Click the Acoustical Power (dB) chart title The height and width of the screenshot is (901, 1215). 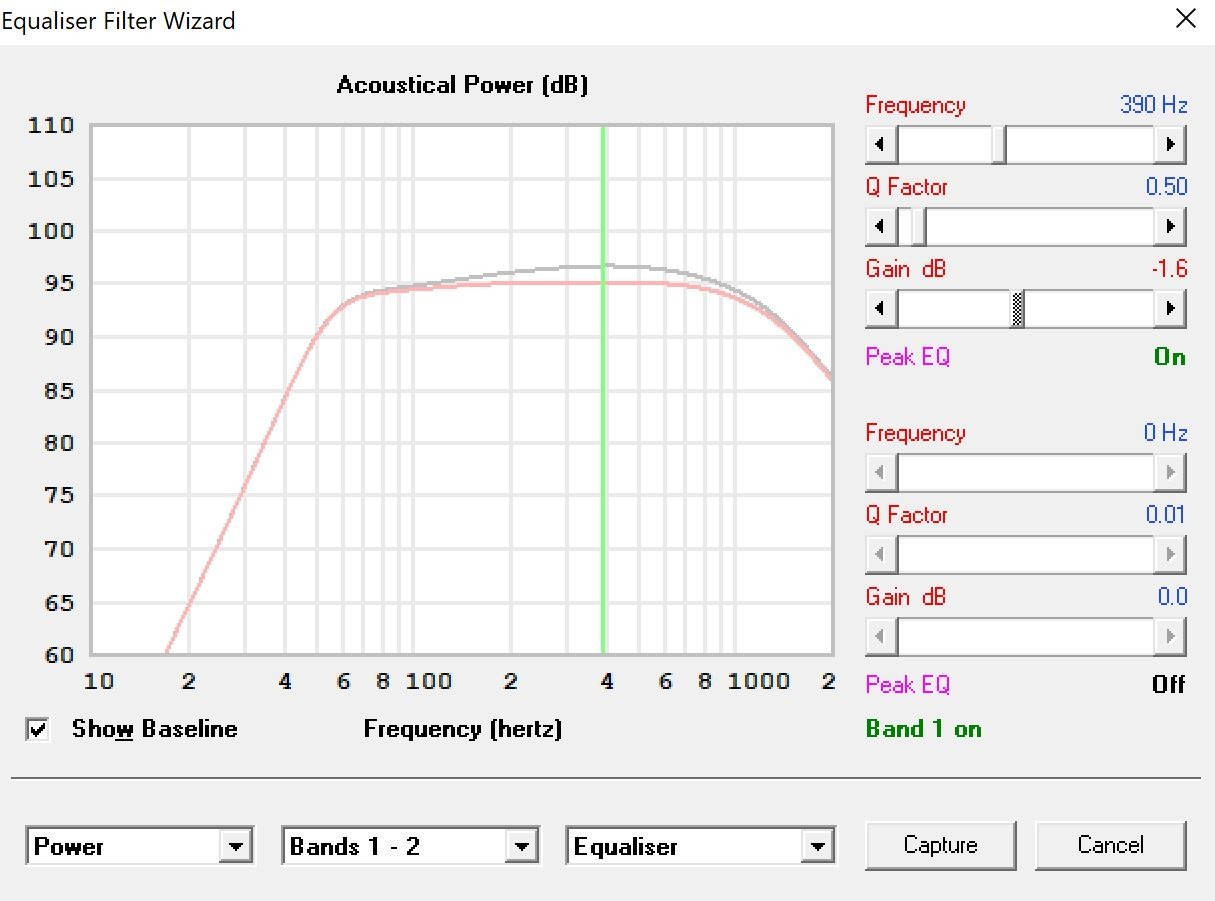(462, 85)
